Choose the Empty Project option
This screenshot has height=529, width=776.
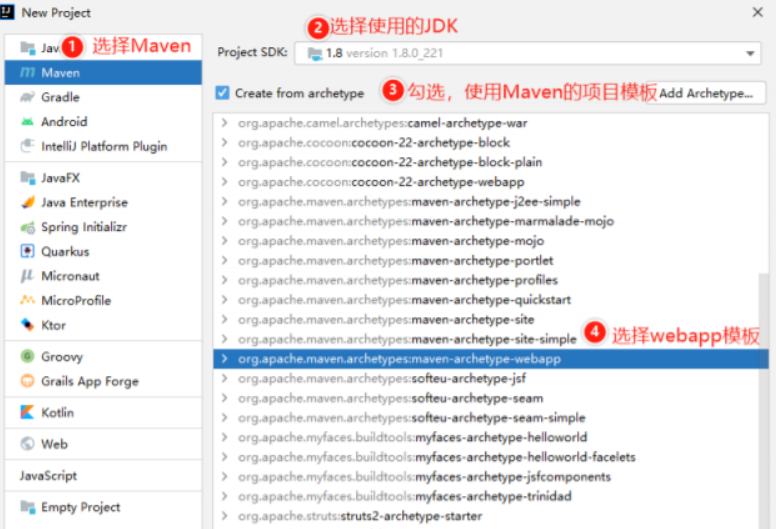coord(103,507)
